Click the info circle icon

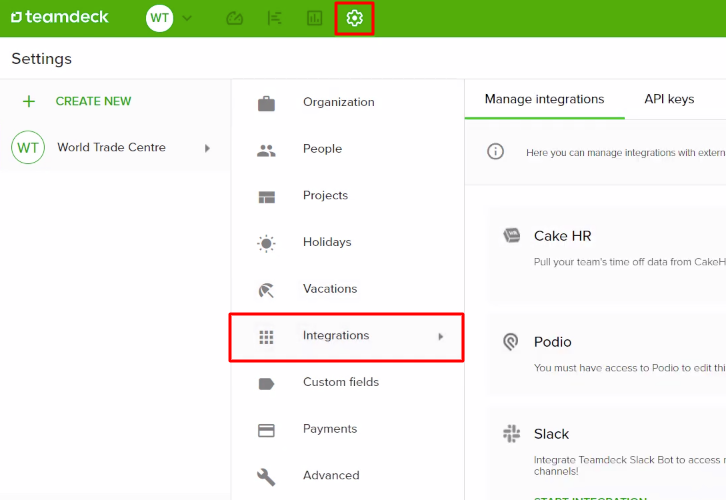pyautogui.click(x=495, y=151)
